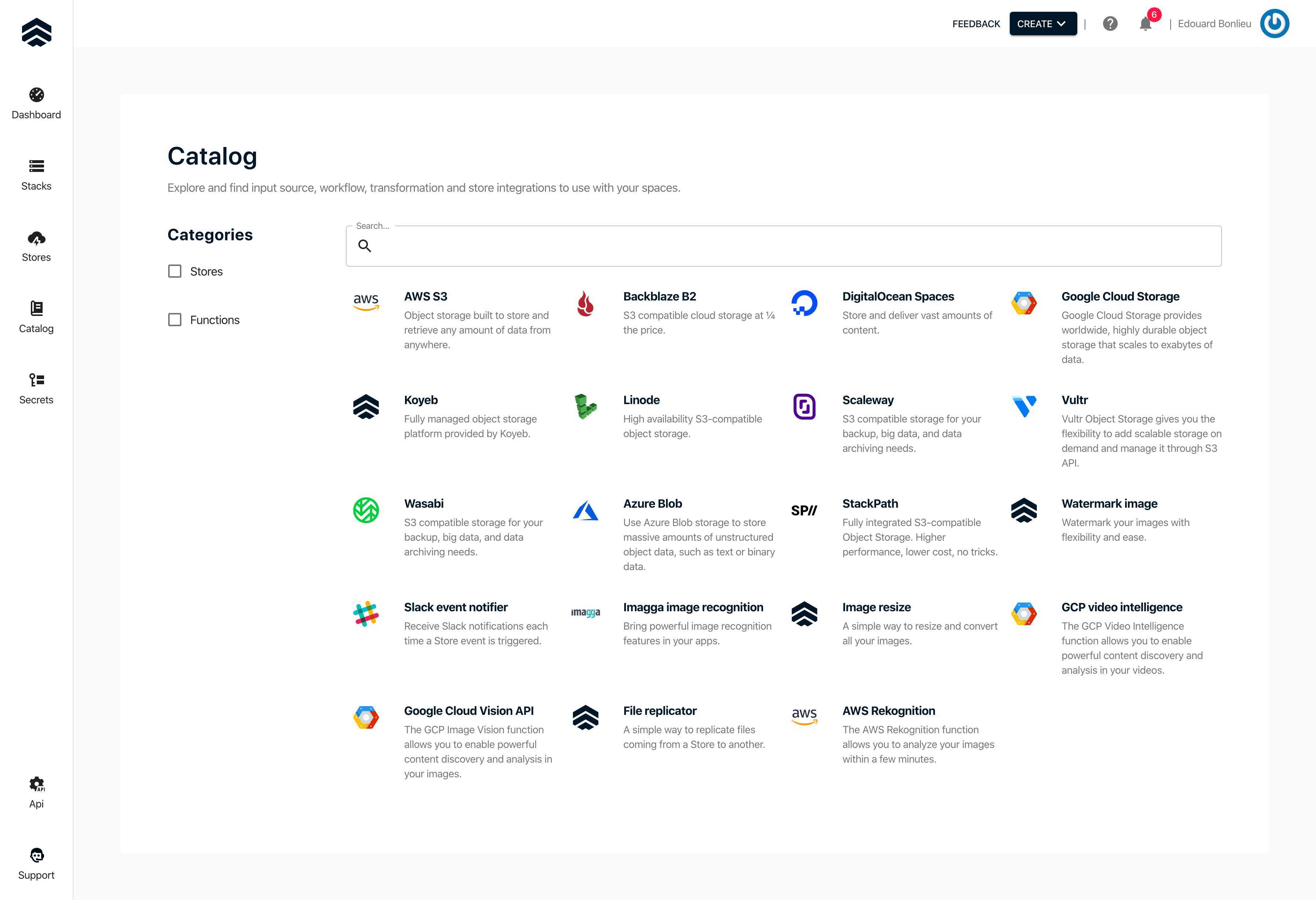The height and width of the screenshot is (900, 1316).
Task: Click the help question mark icon
Action: coord(1110,24)
